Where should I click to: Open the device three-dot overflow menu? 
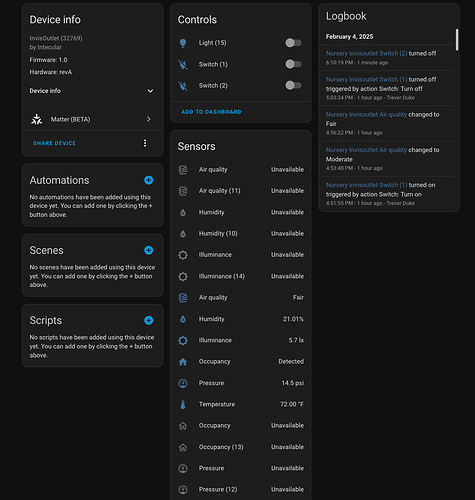(x=145, y=143)
